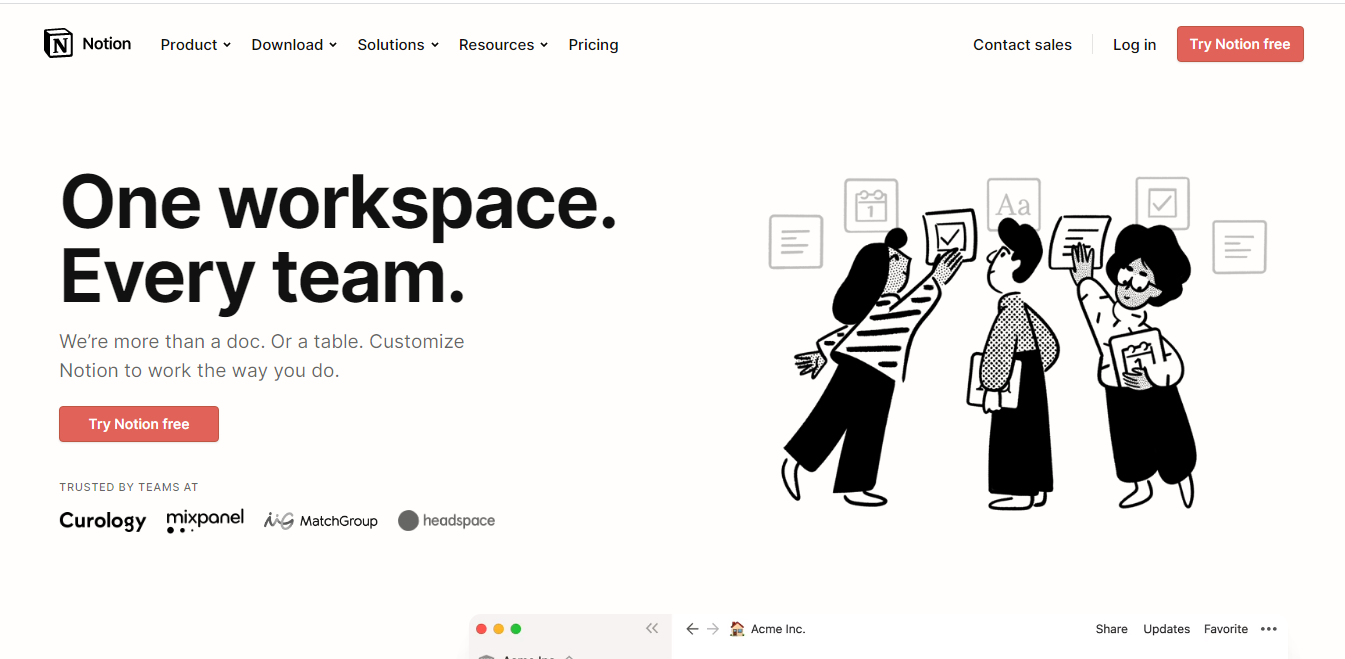Click the yellow traffic light dot

[x=499, y=628]
